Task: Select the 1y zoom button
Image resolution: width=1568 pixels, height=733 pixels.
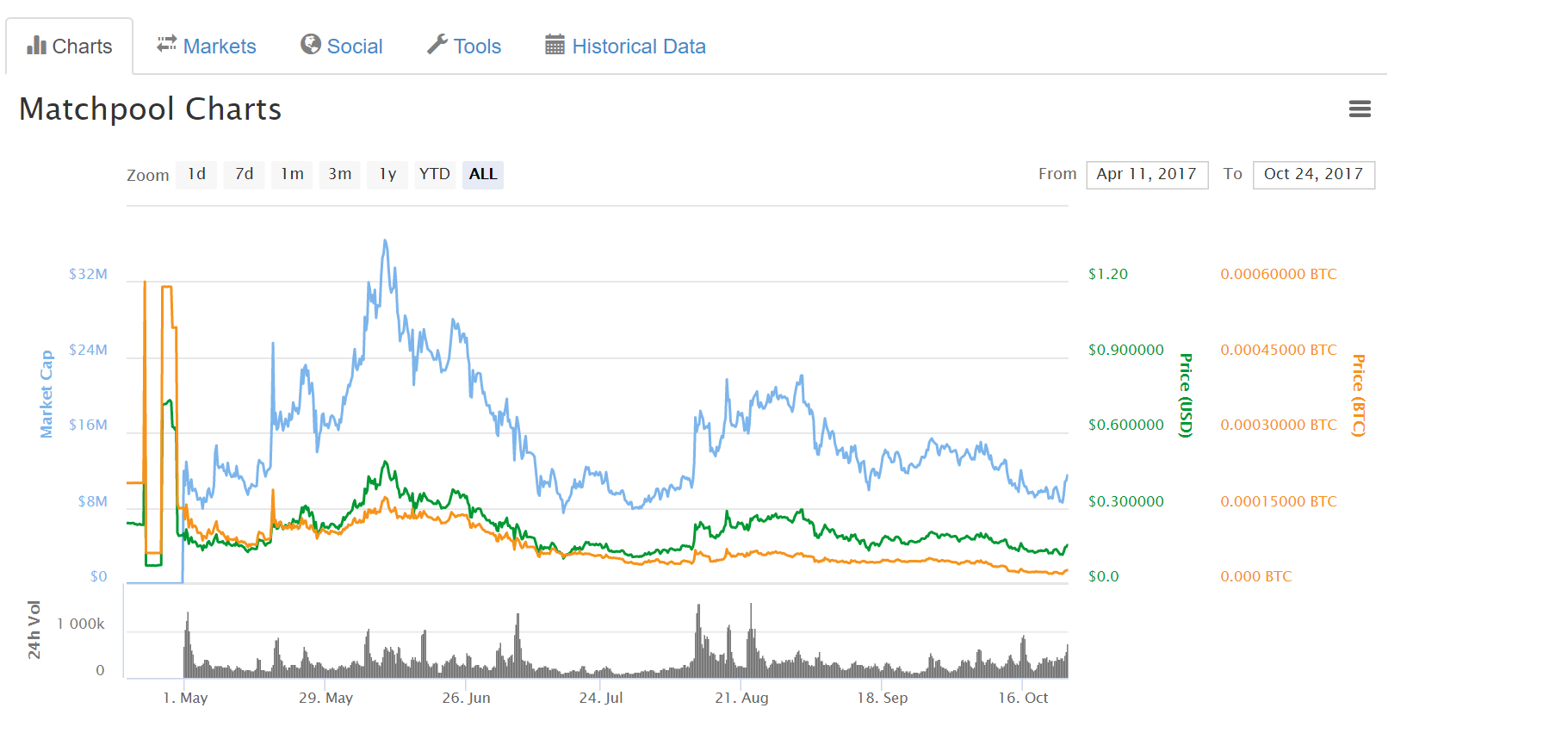Action: 387,175
